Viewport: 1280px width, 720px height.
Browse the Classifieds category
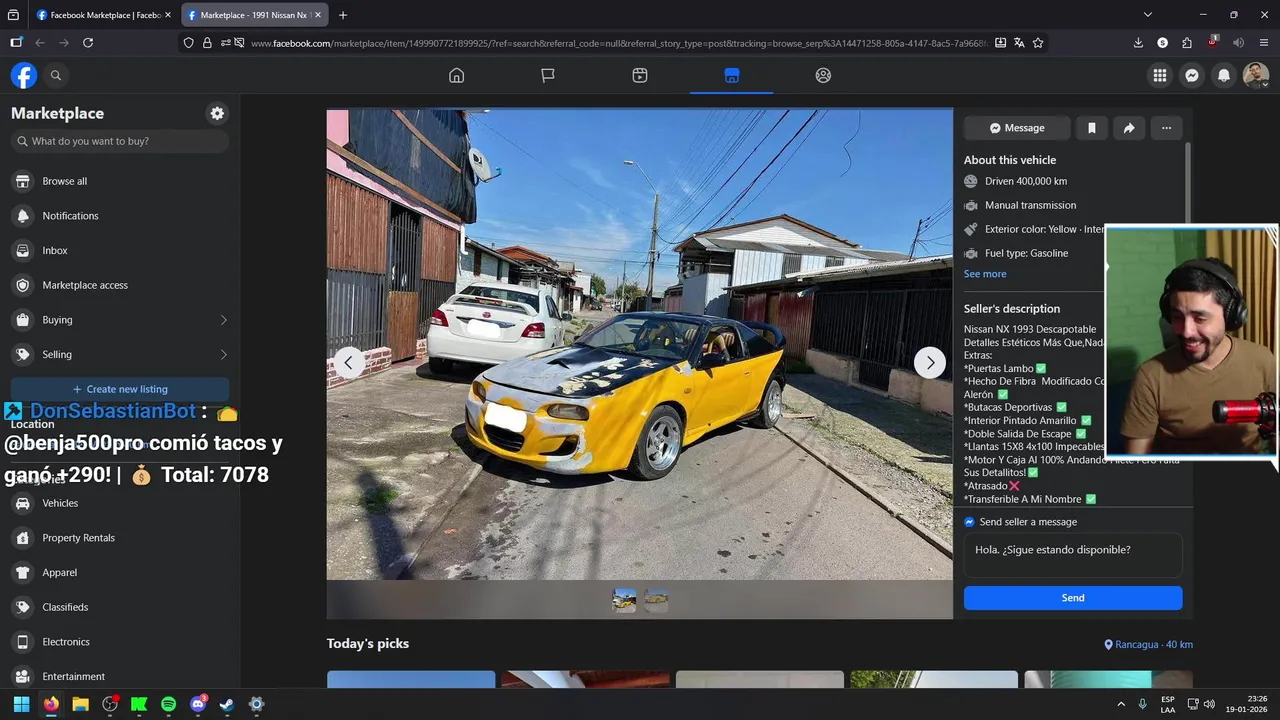tap(120, 607)
